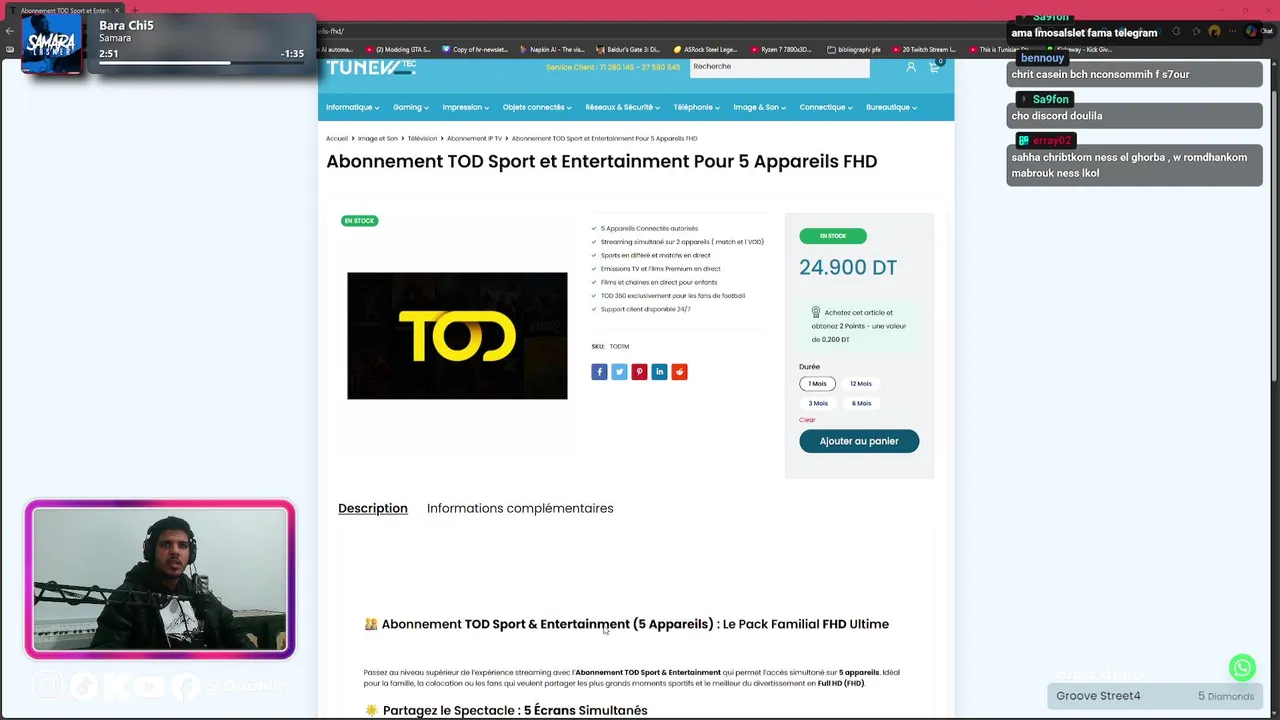Go to Télévision breadcrumb
Viewport: 1280px width, 720px height.
[422, 138]
